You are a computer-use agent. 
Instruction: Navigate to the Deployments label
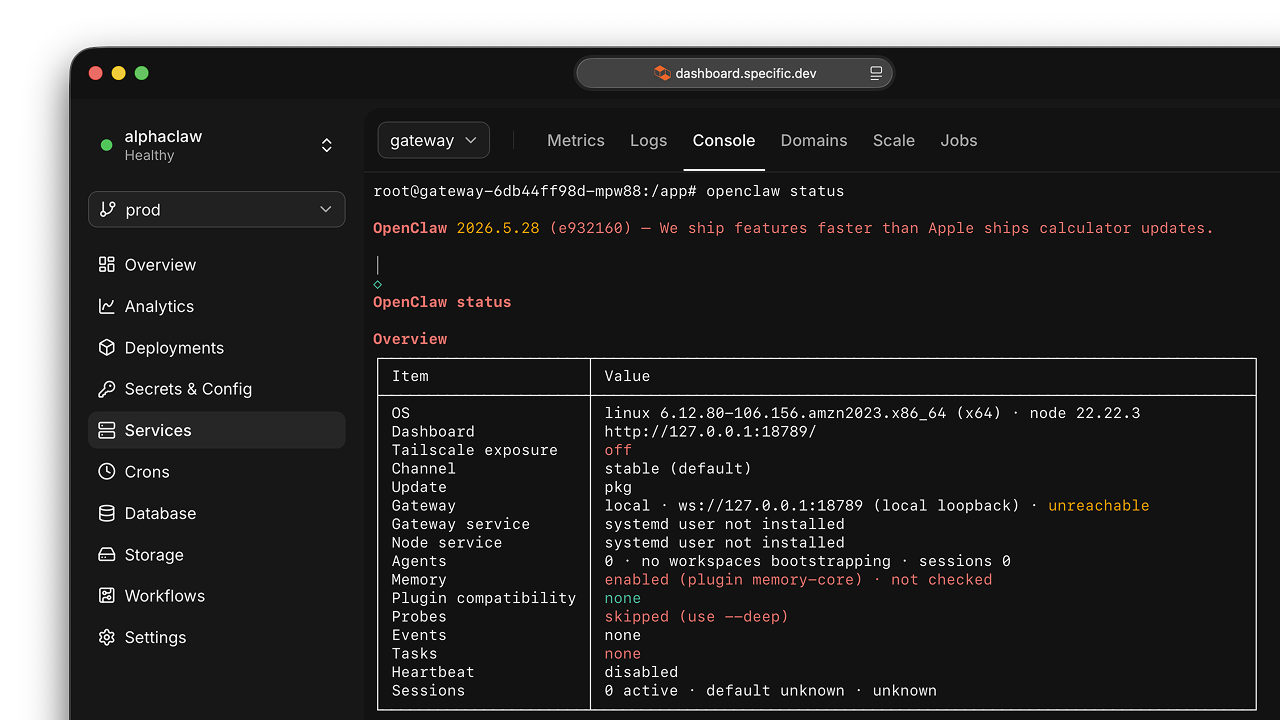(x=174, y=347)
